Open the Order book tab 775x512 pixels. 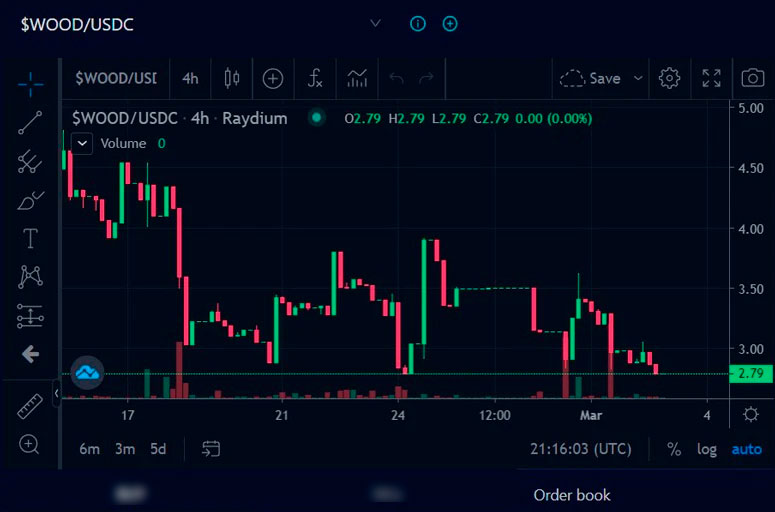click(572, 495)
